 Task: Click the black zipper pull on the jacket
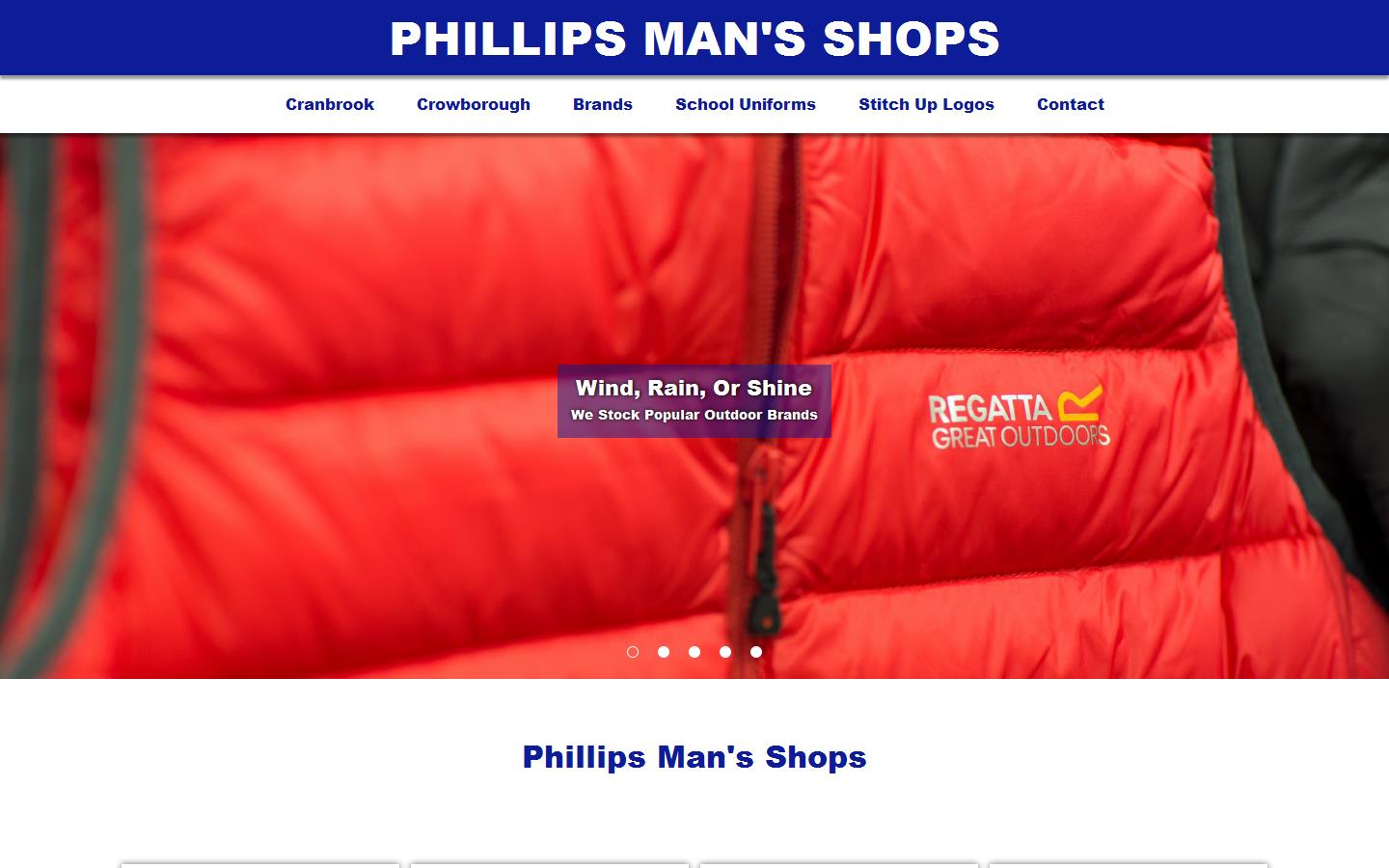pos(767,569)
